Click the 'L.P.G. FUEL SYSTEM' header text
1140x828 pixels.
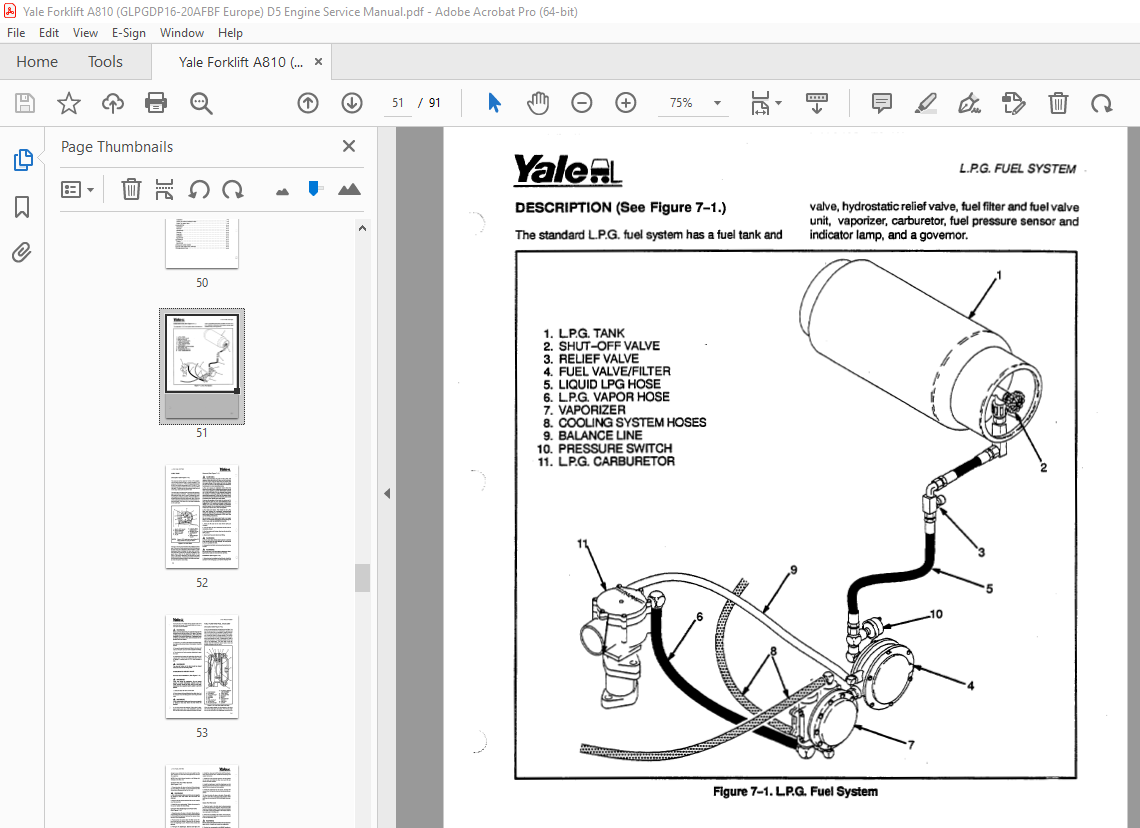1017,169
